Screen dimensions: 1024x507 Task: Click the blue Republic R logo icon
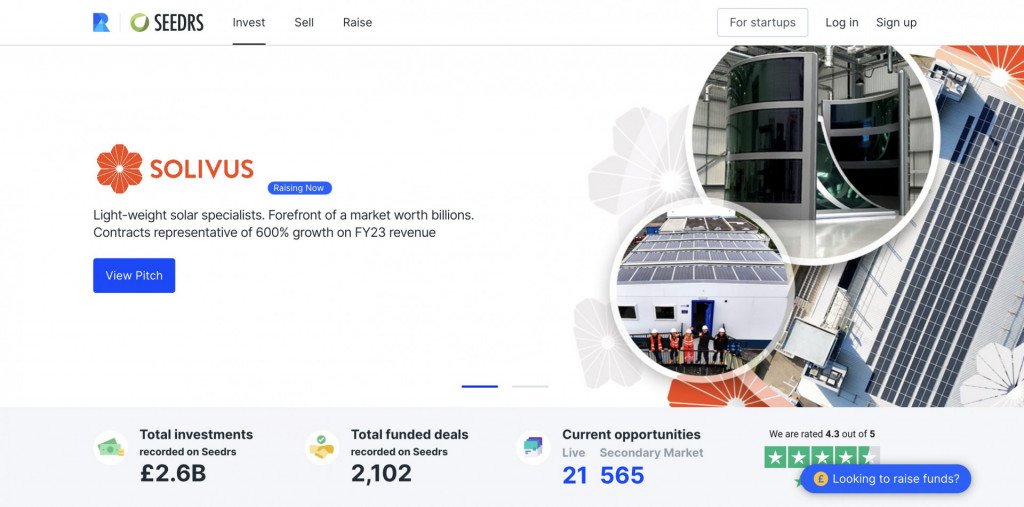pyautogui.click(x=101, y=22)
